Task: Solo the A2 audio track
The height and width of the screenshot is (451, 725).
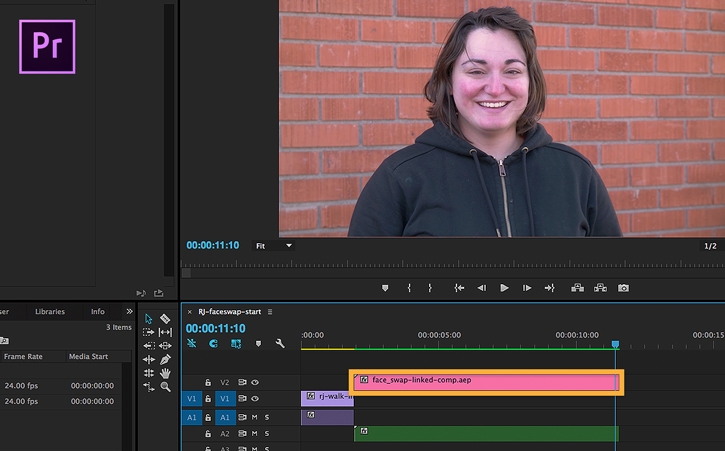Action: [267, 433]
